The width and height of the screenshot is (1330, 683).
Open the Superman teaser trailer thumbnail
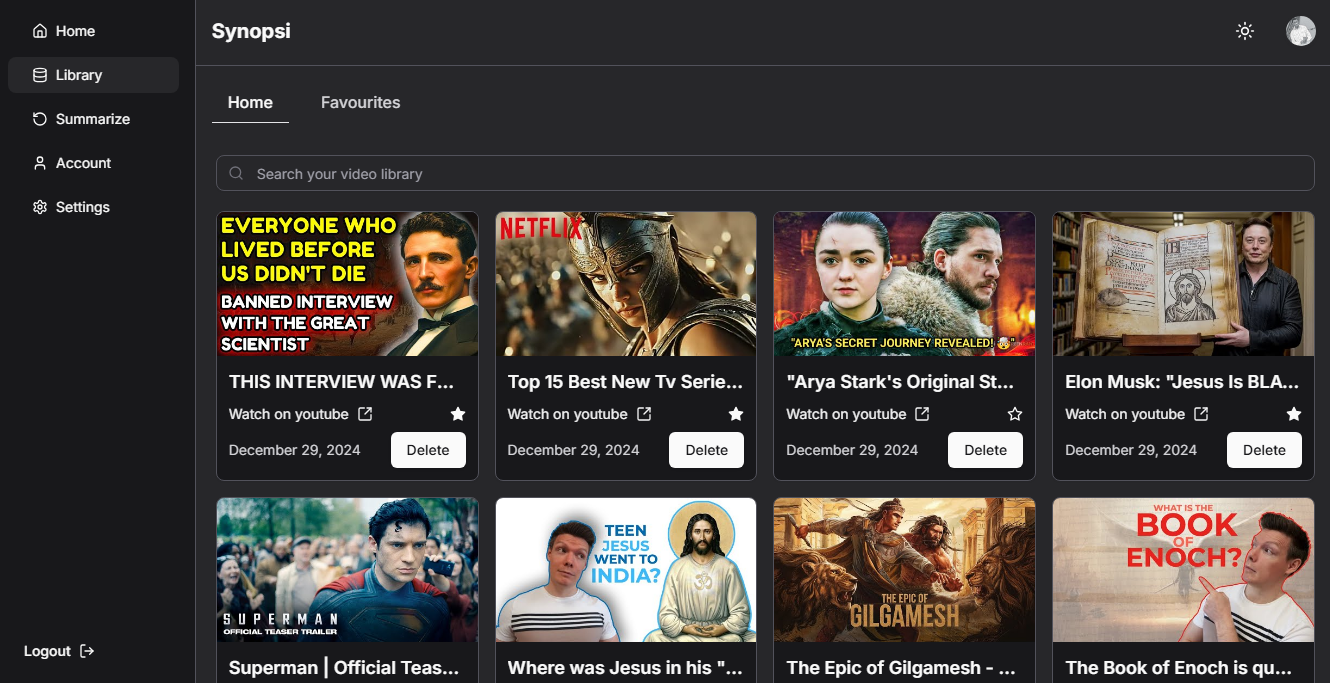(347, 570)
